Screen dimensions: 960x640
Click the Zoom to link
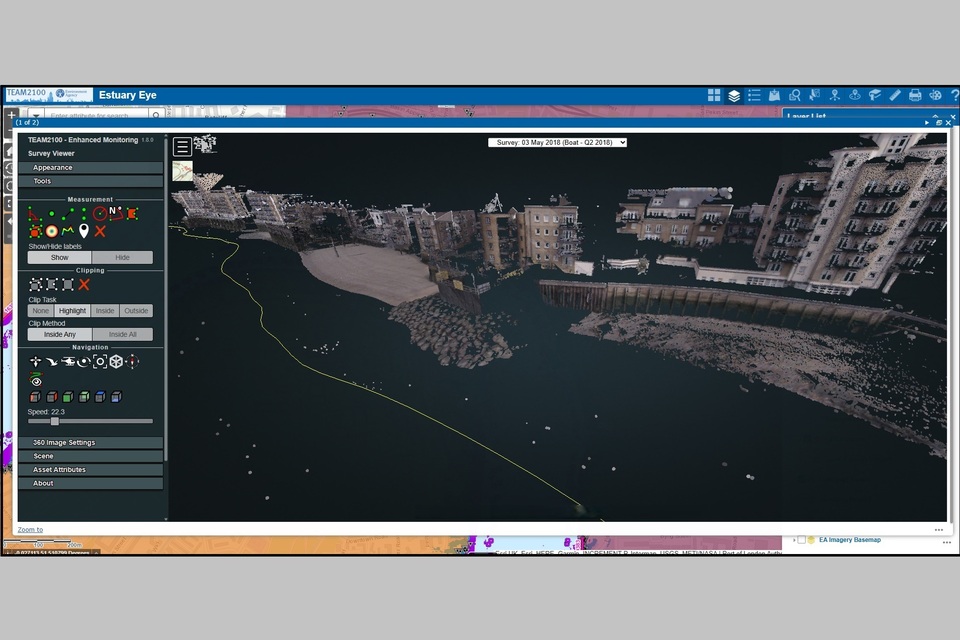[30, 530]
